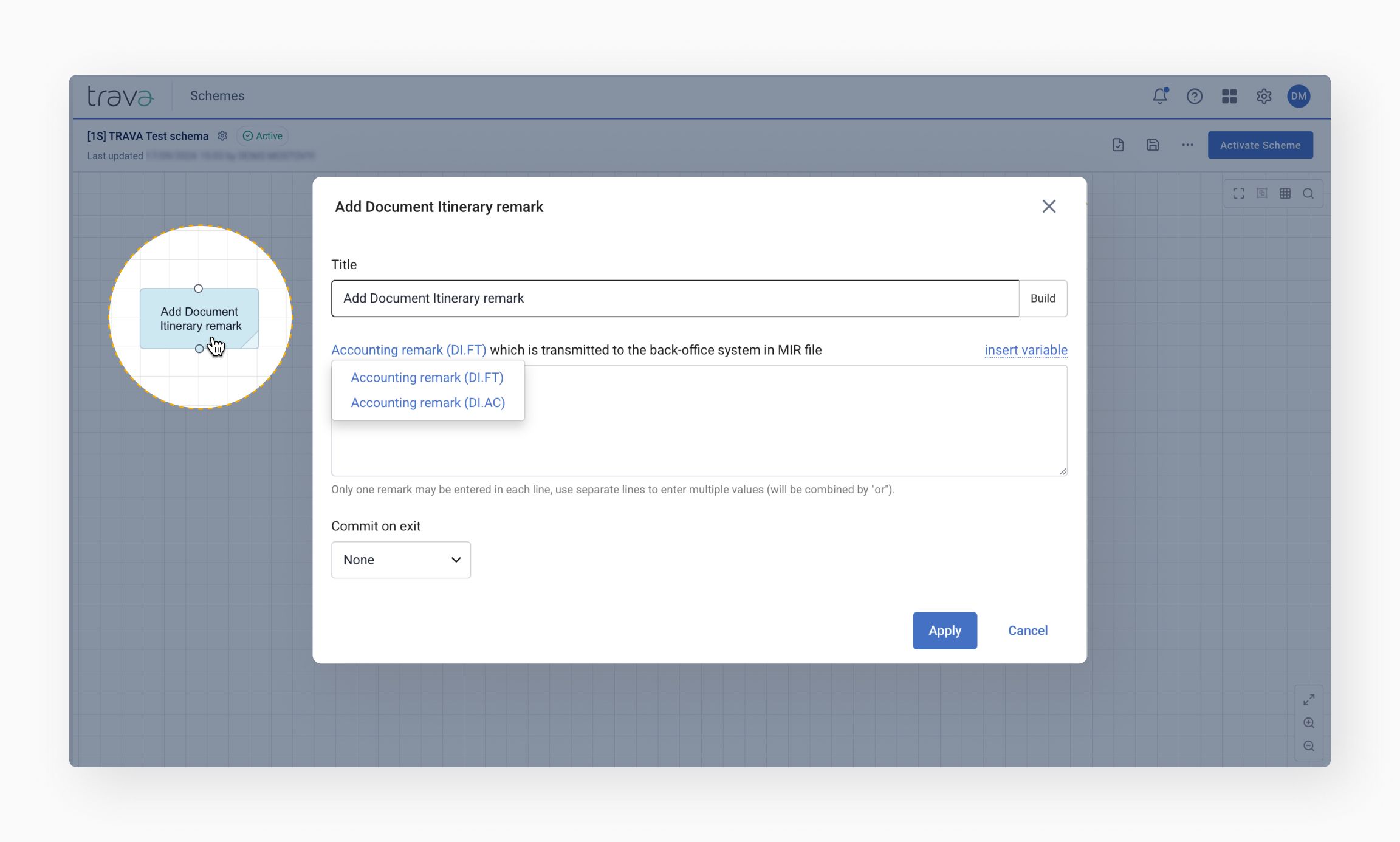The height and width of the screenshot is (842, 1400).
Task: Click the insert variable link
Action: pos(1026,350)
